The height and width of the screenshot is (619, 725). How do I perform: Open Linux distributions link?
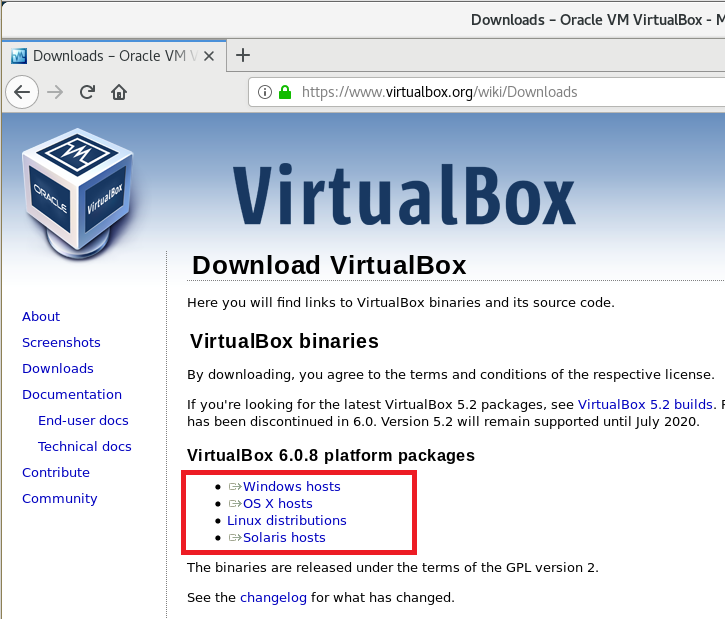[x=287, y=521]
